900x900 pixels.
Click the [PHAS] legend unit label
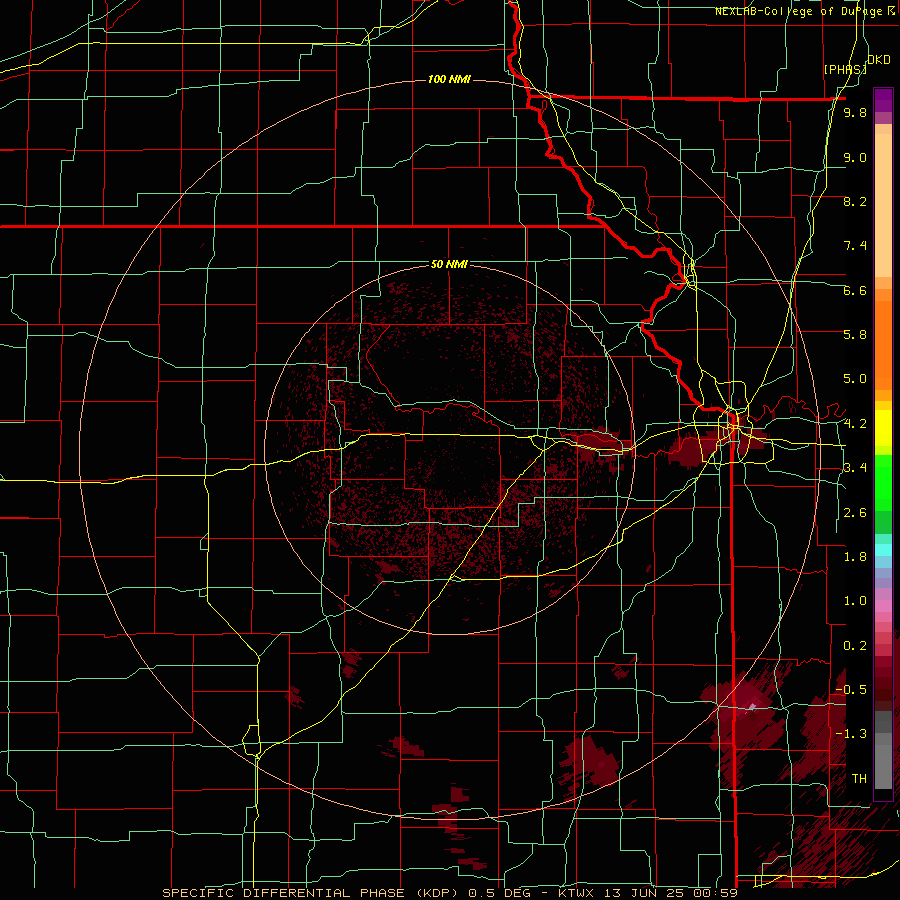[845, 69]
